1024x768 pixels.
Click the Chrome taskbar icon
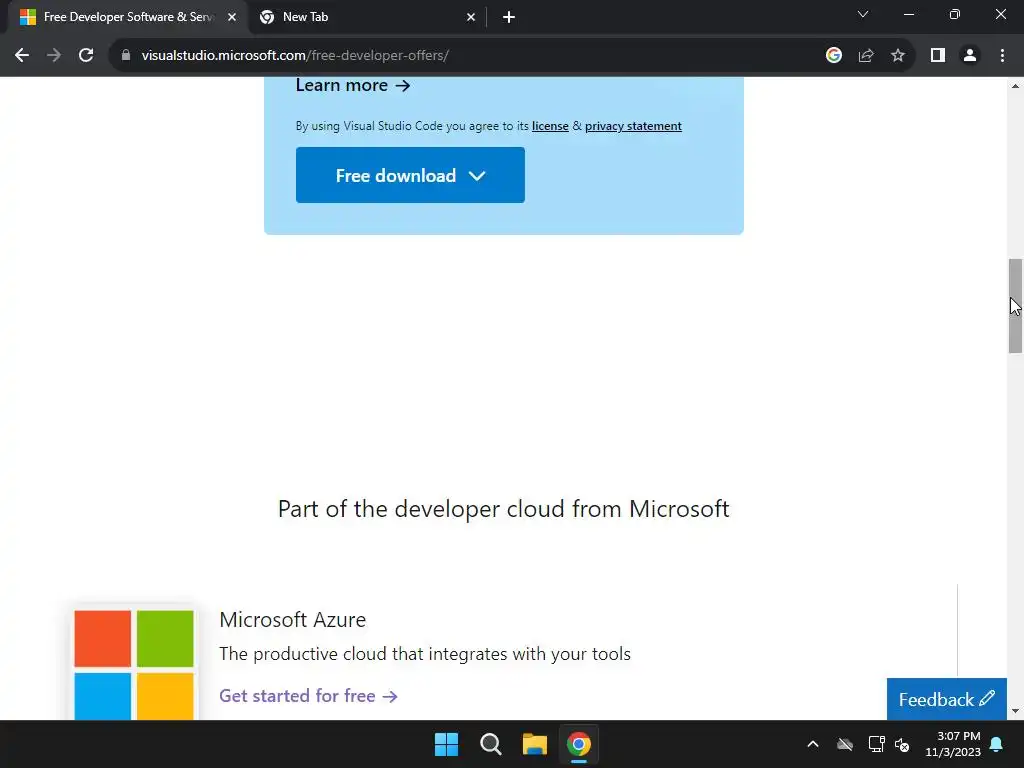pos(579,744)
